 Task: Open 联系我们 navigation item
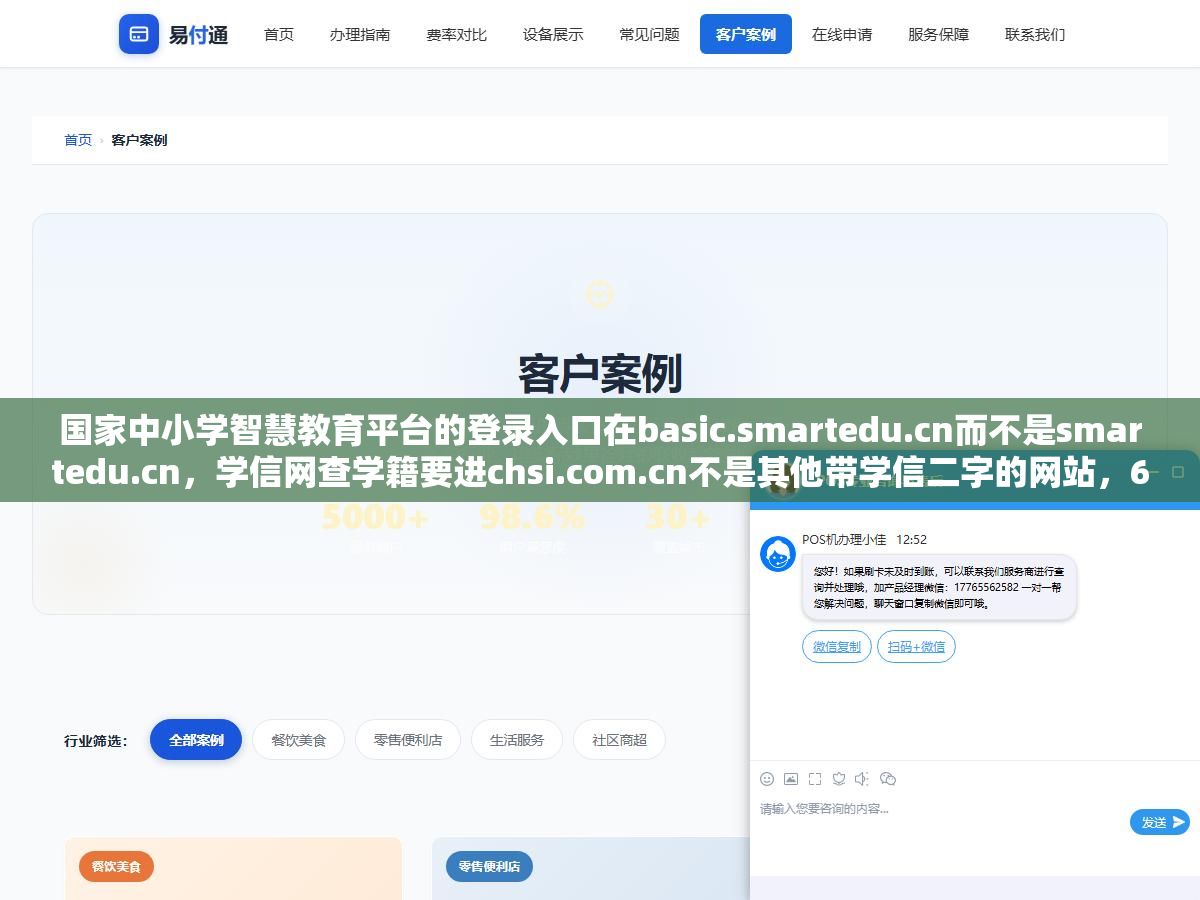pos(1035,34)
